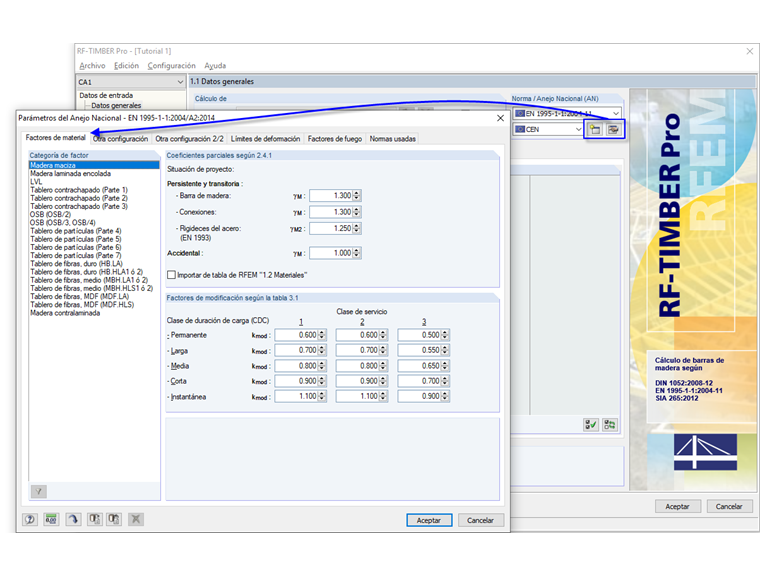Open the Ayuda menu
This screenshot has width=760, height=577.
[x=215, y=65]
